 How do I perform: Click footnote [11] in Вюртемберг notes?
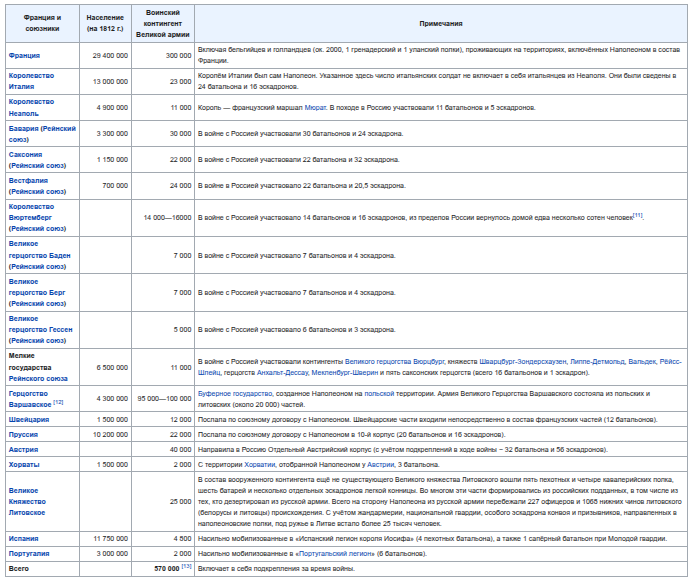click(637, 215)
